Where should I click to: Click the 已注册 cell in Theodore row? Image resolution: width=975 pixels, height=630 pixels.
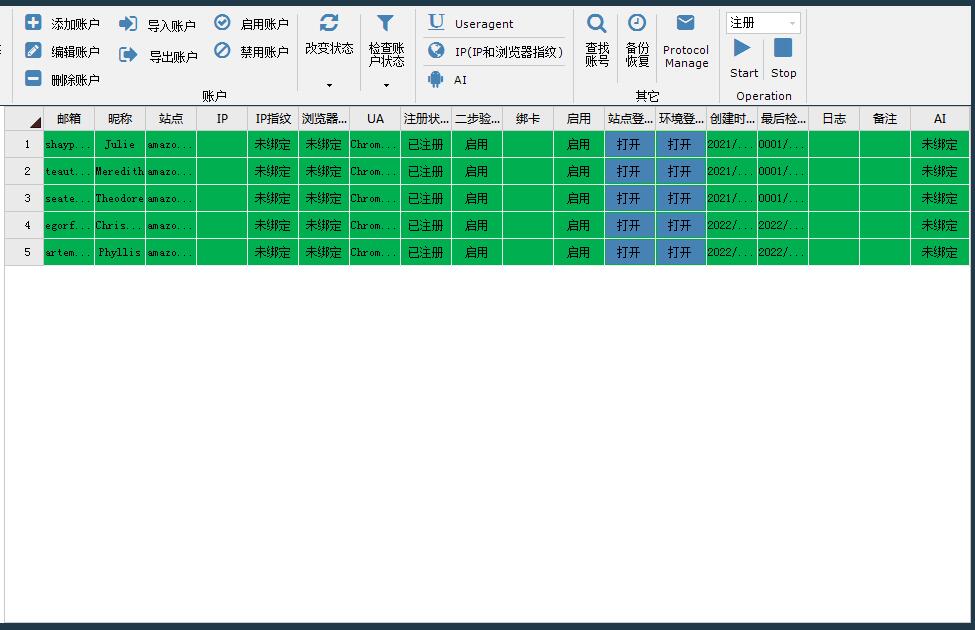coord(426,198)
